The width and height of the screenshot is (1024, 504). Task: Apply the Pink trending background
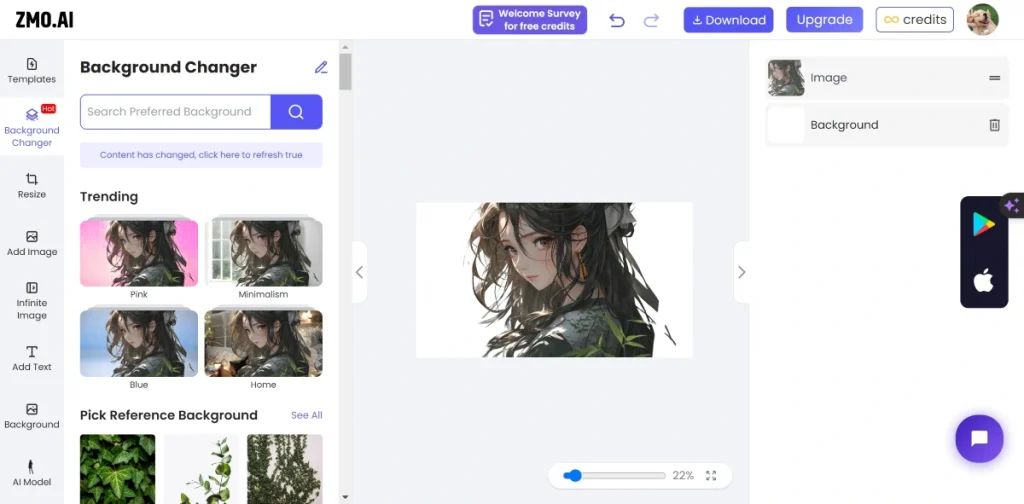(138, 253)
